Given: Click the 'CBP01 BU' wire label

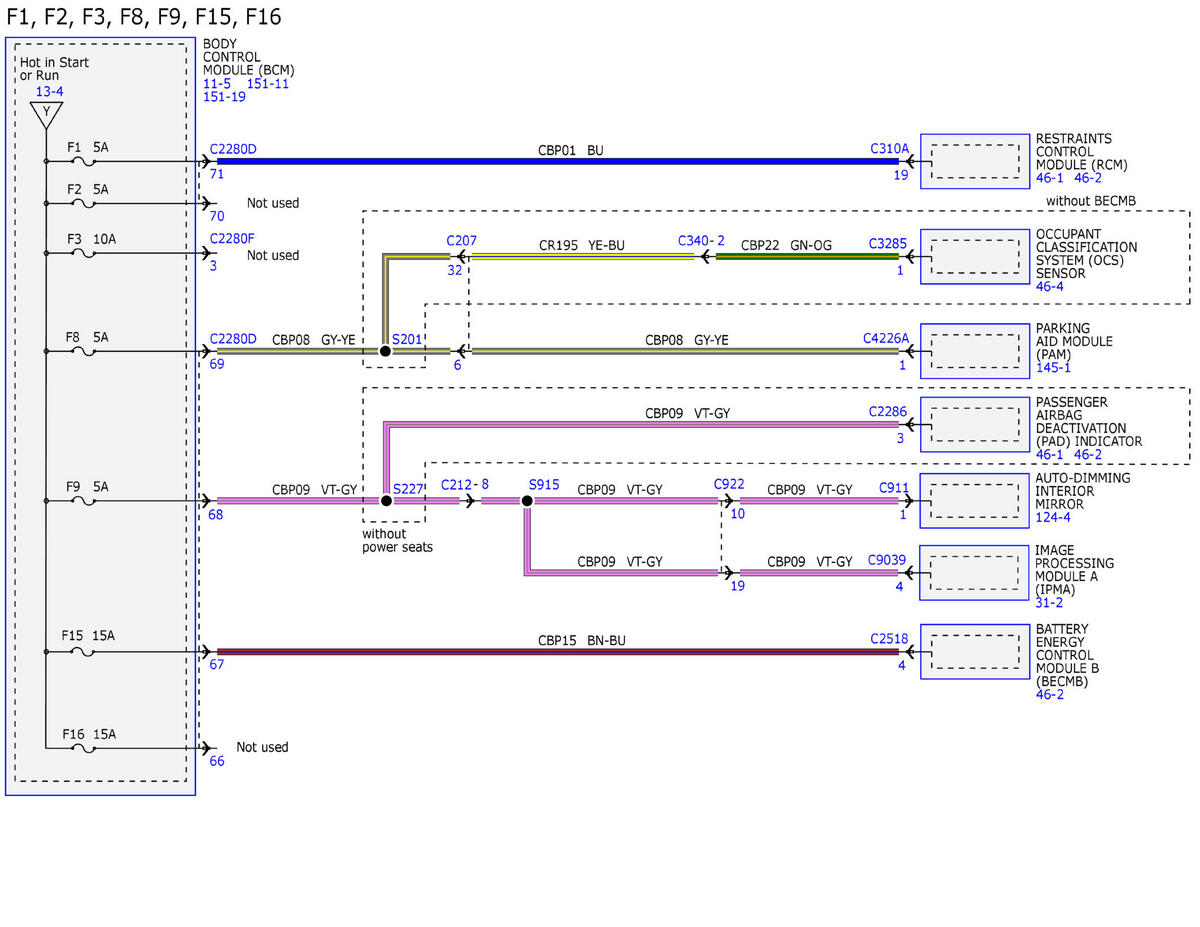Looking at the screenshot, I should [571, 150].
